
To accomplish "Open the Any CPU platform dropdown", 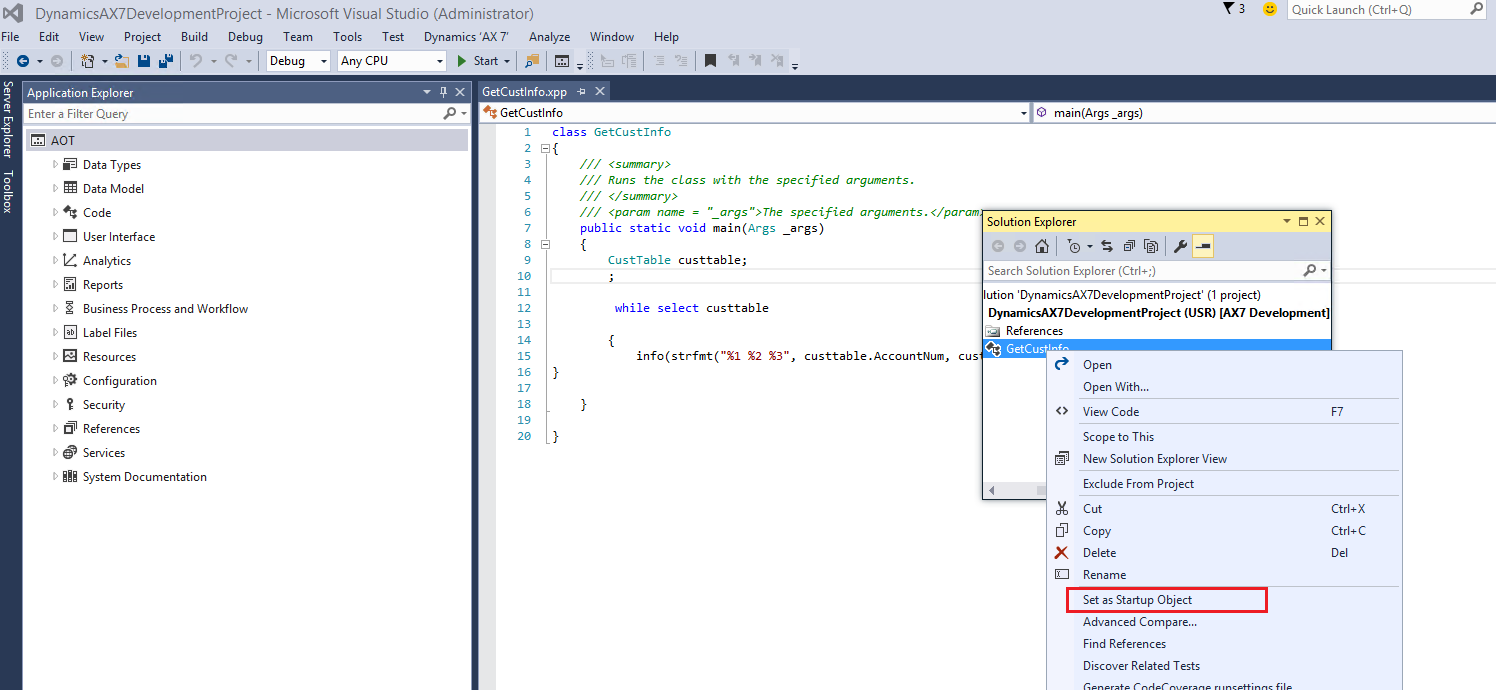I will point(440,61).
